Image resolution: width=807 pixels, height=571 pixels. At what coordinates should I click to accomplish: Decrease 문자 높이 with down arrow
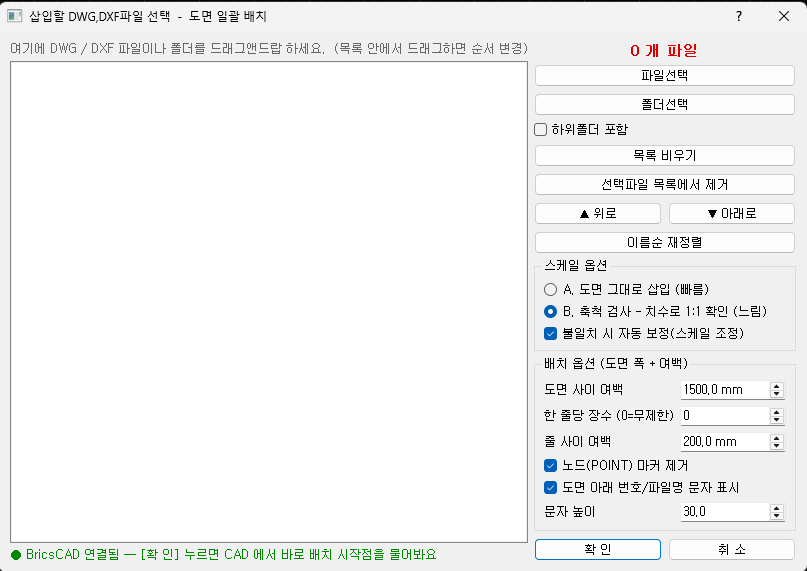point(777,516)
